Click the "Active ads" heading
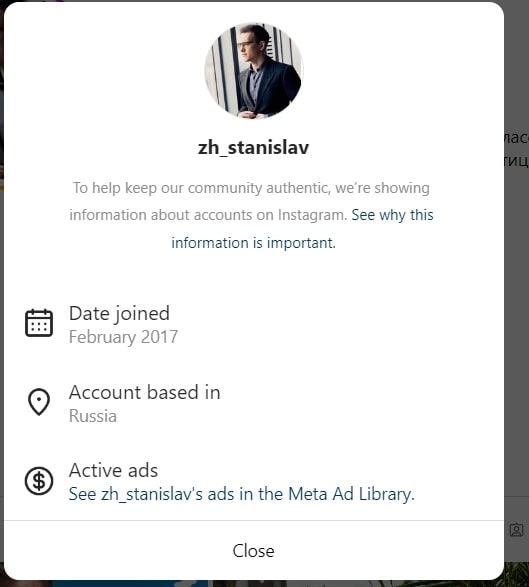 (113, 470)
